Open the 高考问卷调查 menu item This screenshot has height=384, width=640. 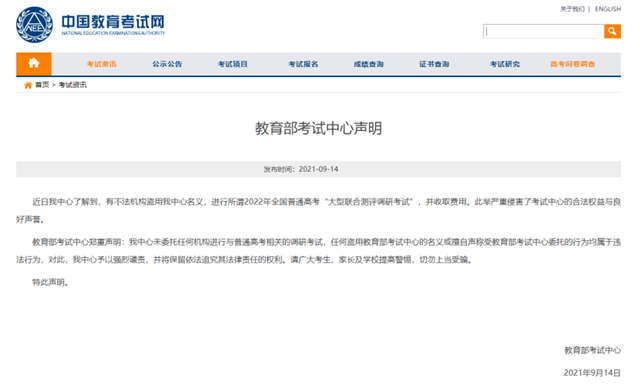click(573, 64)
